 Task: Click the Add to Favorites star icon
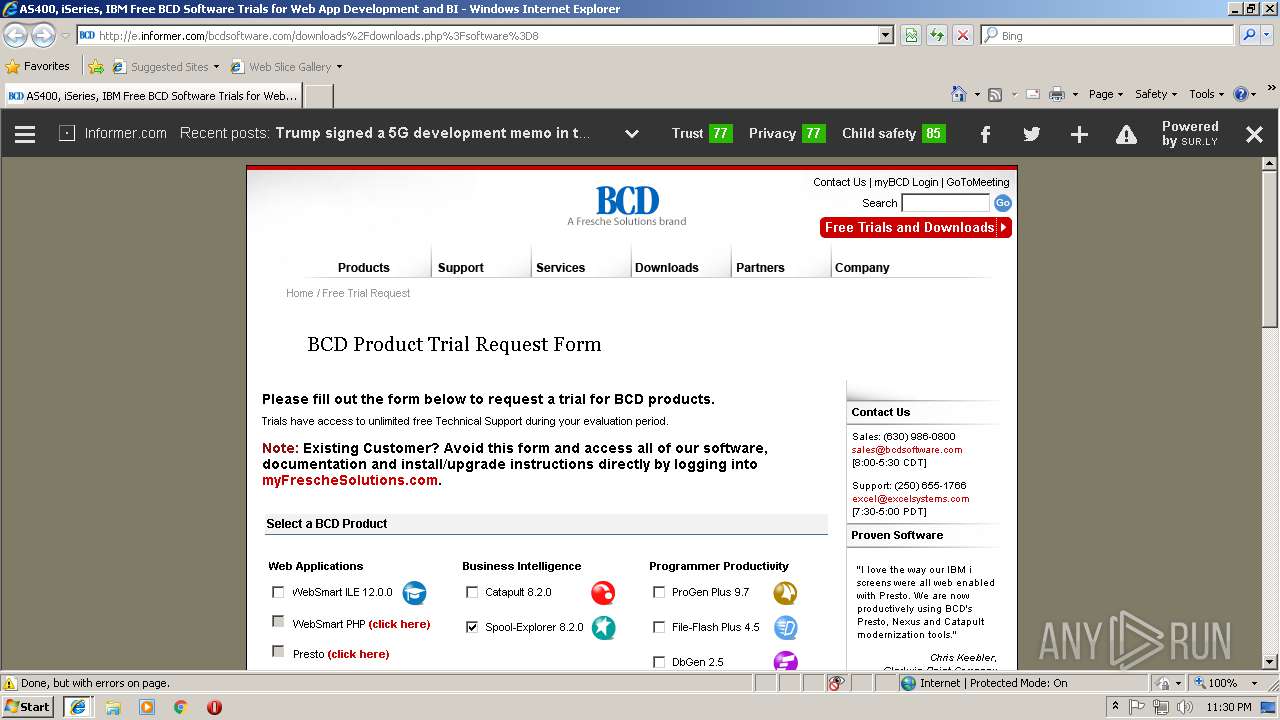(96, 67)
